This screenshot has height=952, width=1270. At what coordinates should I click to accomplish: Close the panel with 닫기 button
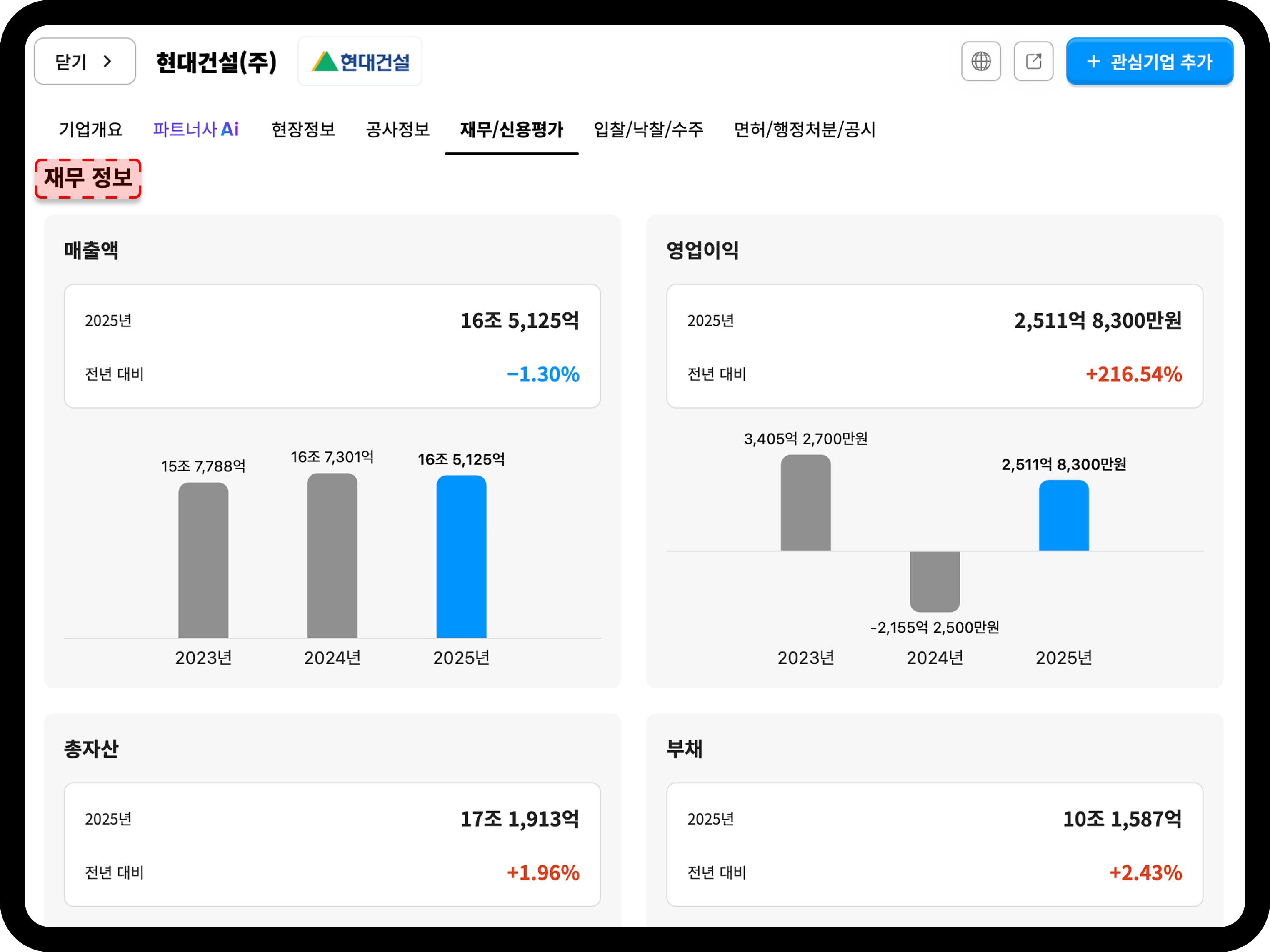85,61
